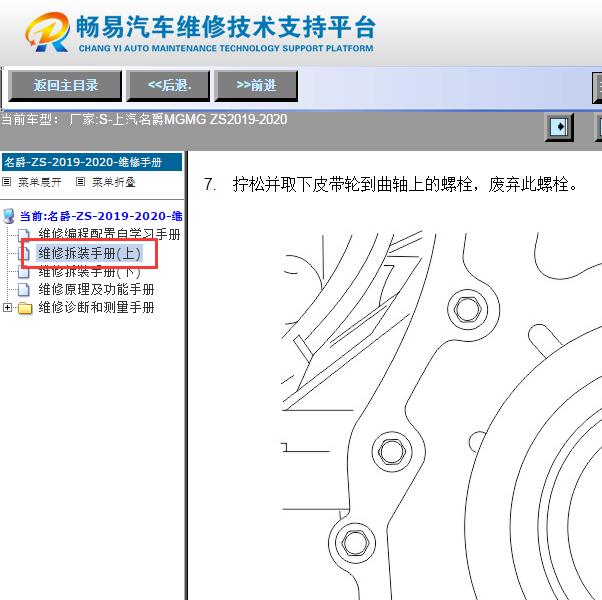This screenshot has height=600, width=602.
Task: Go forward with the >>前进 button
Action: click(256, 86)
